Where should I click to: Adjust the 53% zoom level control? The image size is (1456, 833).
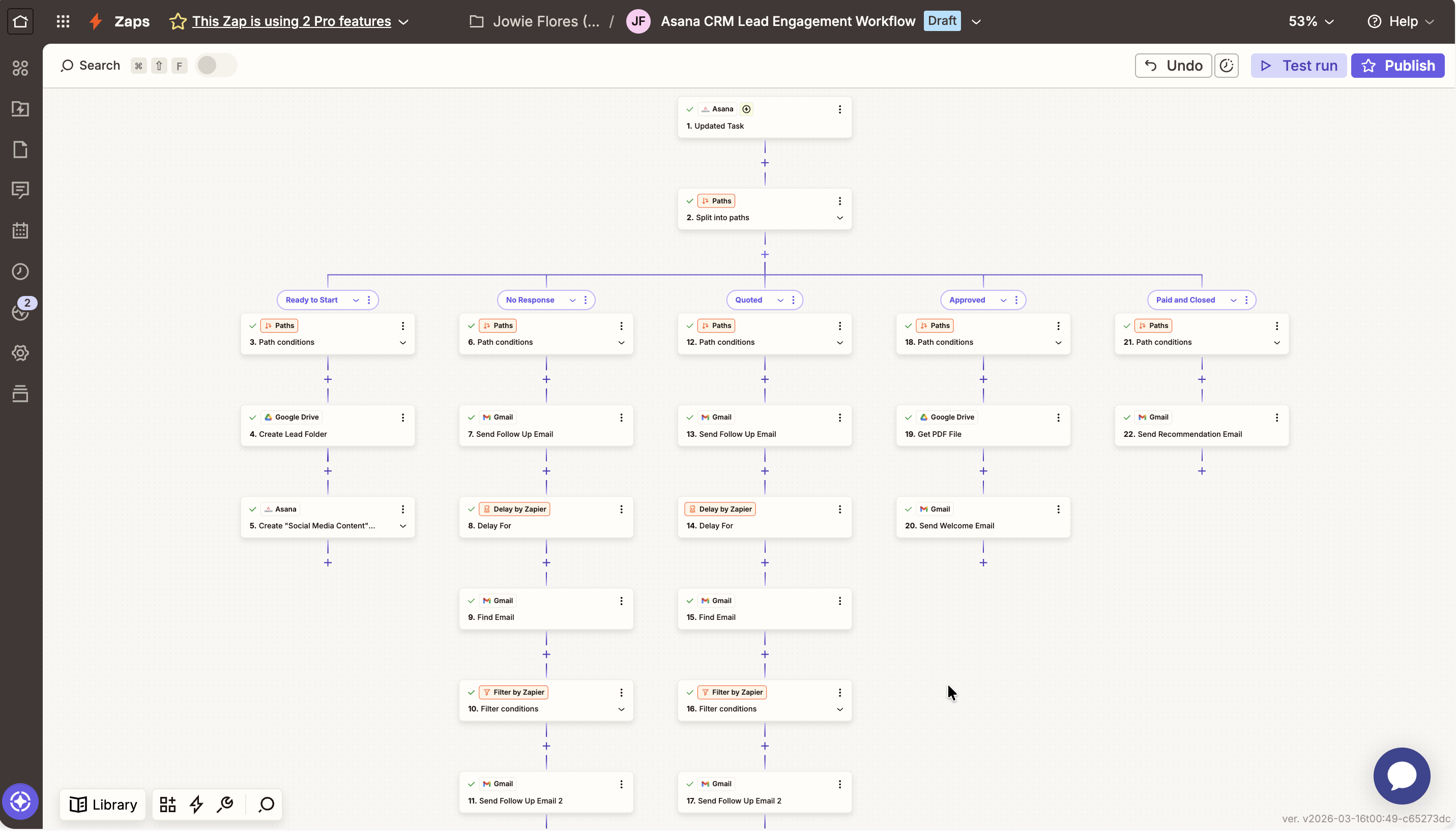click(1310, 21)
